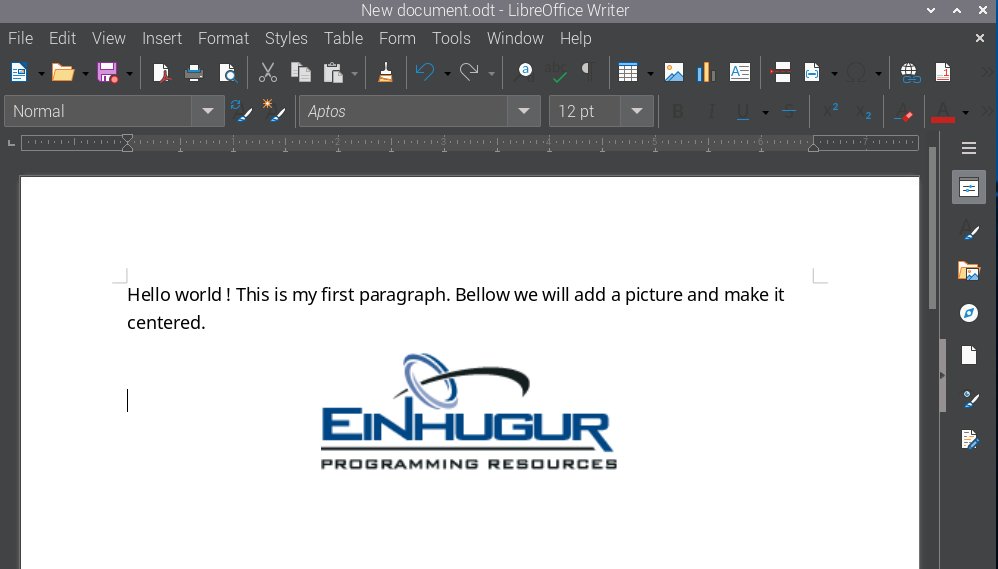This screenshot has width=998, height=569.
Task: Open the Font Name dropdown list arrow
Action: tap(524, 111)
